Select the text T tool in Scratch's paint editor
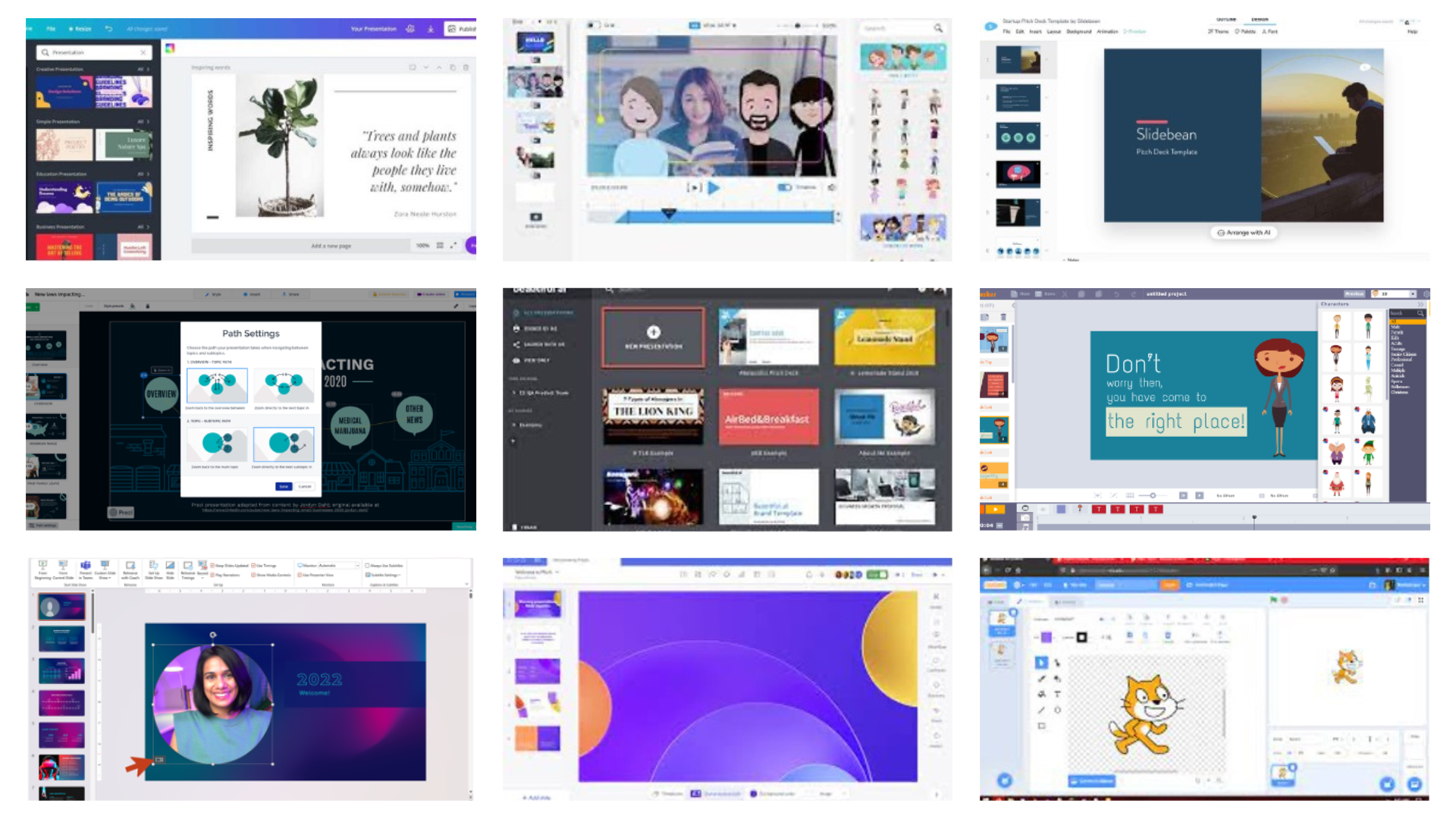This screenshot has height=819, width=1456. [x=1057, y=694]
